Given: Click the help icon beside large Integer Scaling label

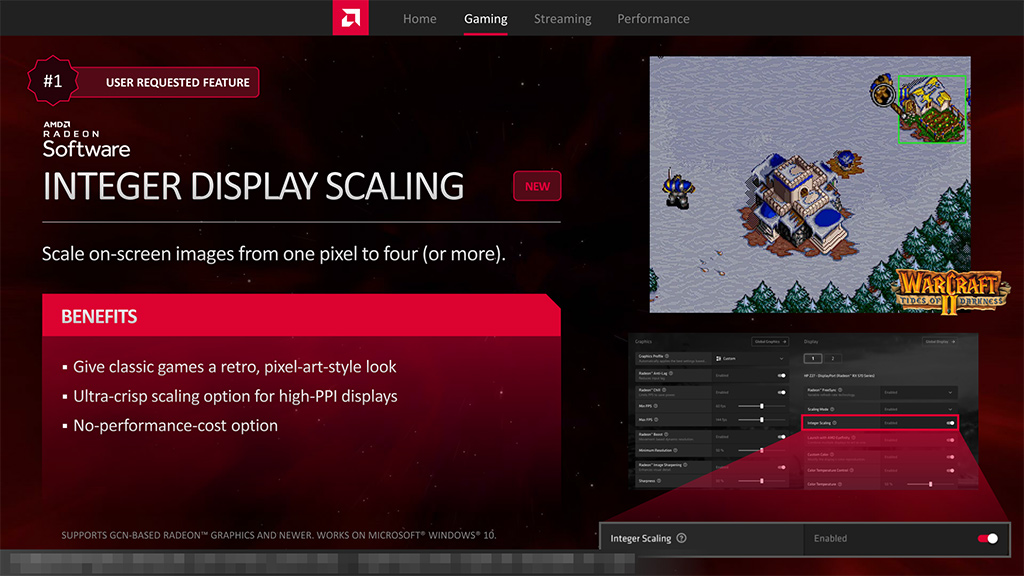Looking at the screenshot, I should (x=681, y=538).
